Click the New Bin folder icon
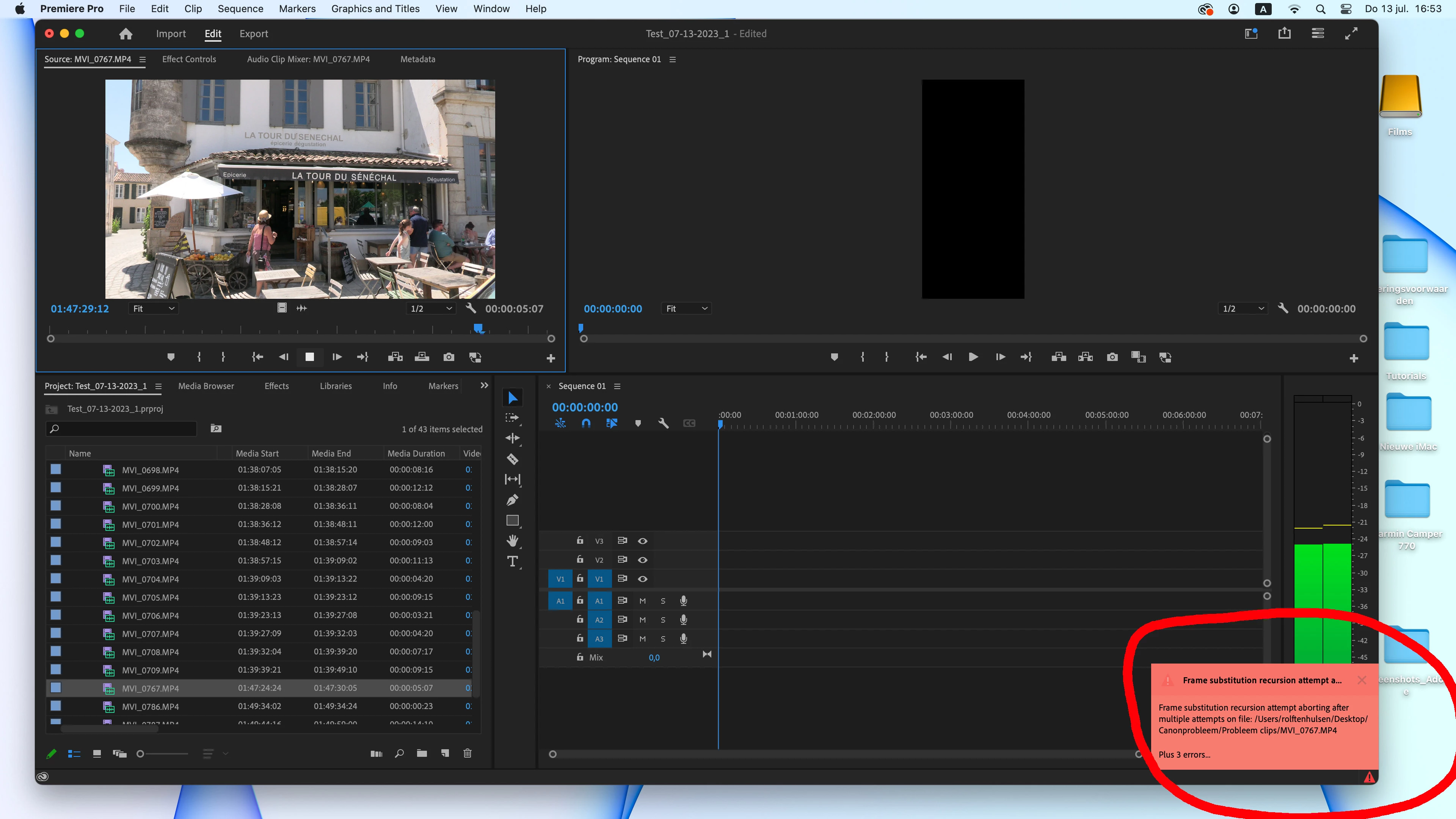The image size is (1456, 819). 422,753
